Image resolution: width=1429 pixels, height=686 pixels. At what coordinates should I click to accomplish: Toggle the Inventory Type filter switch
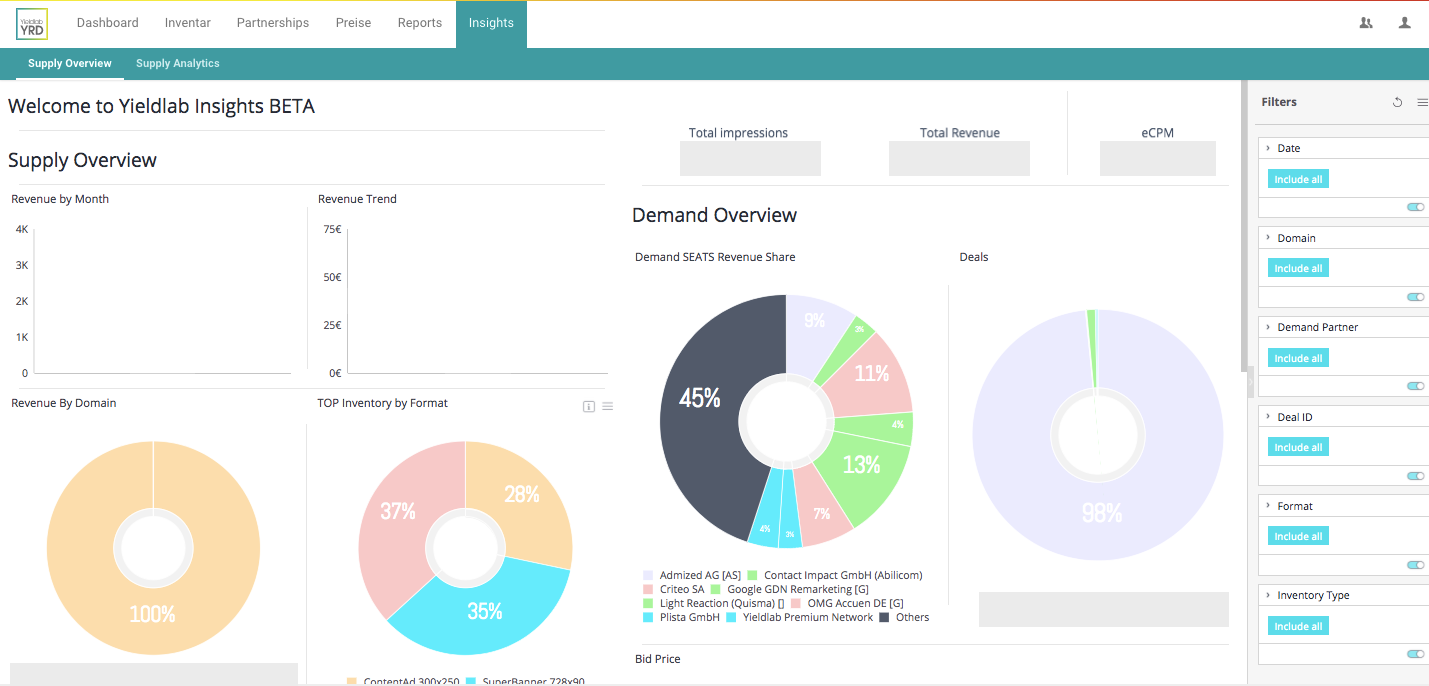(1415, 654)
